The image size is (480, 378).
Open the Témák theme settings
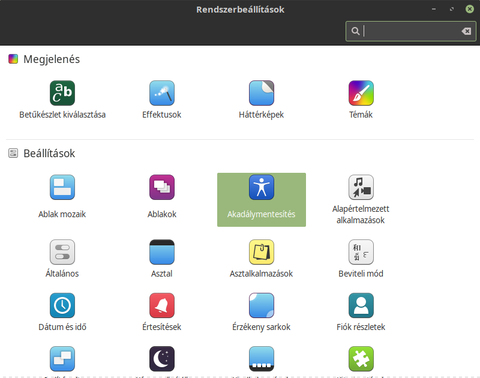361,100
